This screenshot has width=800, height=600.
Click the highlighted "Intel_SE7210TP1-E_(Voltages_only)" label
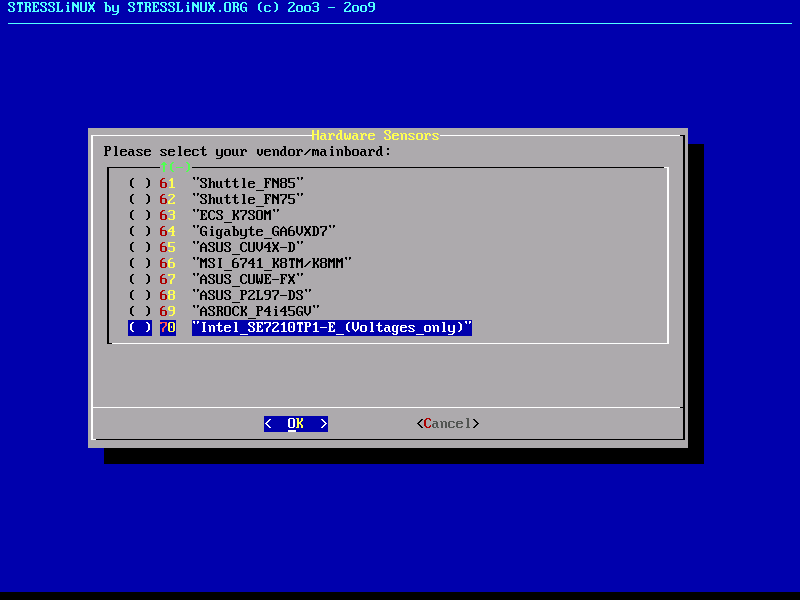pos(332,328)
